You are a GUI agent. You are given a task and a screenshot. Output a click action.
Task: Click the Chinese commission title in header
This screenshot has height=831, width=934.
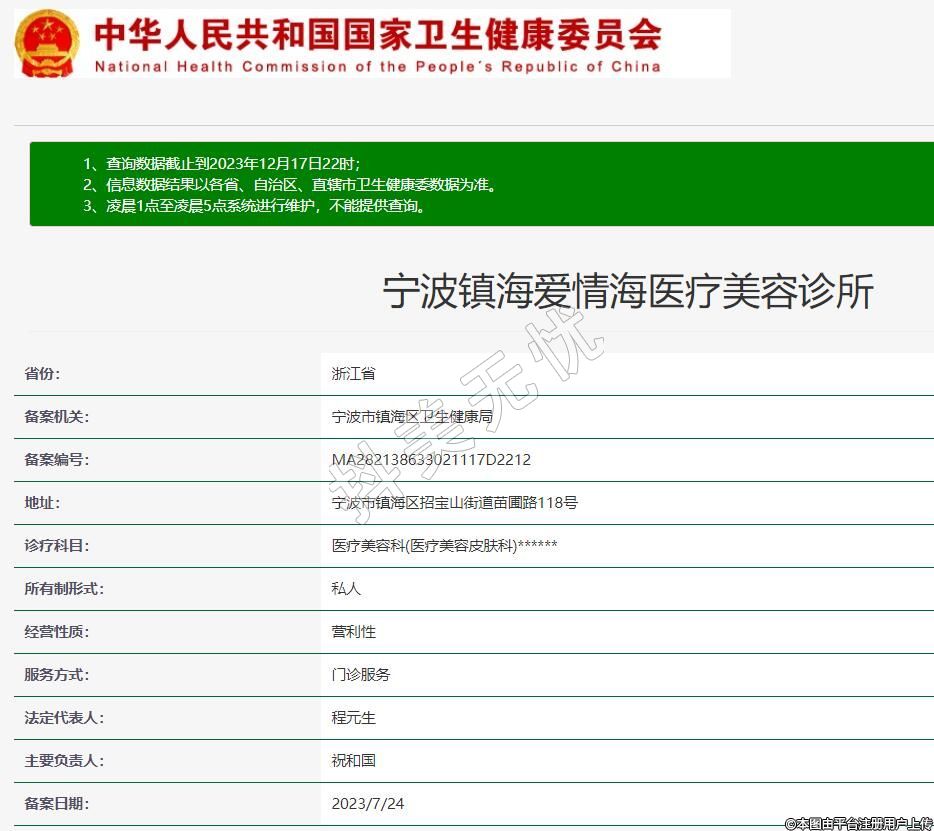pyautogui.click(x=377, y=33)
